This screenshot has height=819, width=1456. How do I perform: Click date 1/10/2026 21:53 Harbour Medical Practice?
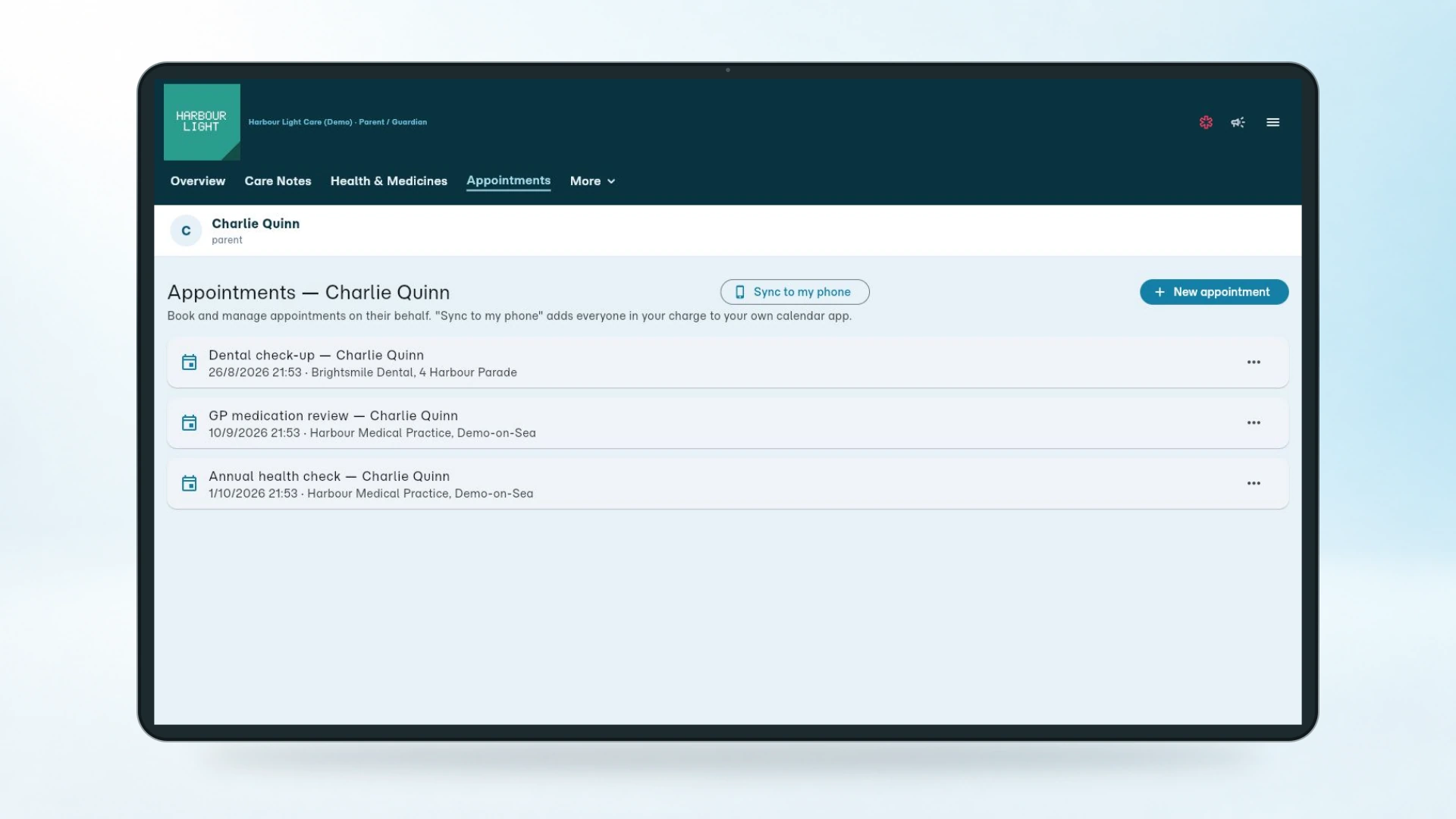click(x=371, y=494)
